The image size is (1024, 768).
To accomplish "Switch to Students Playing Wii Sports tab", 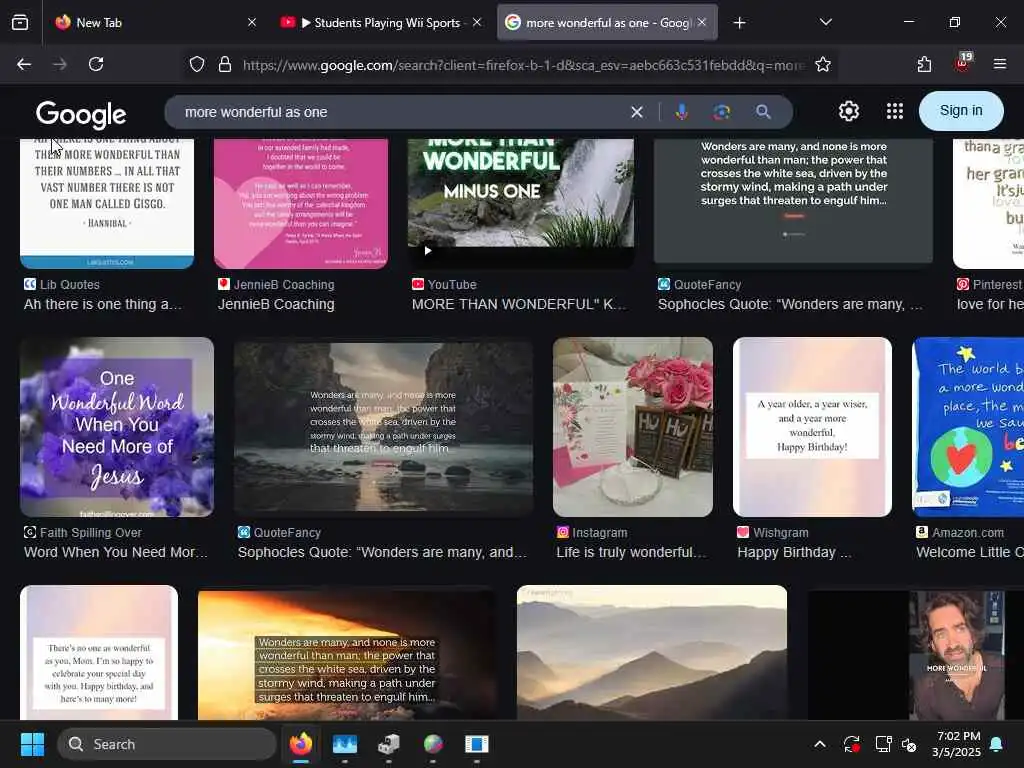I will [x=380, y=23].
